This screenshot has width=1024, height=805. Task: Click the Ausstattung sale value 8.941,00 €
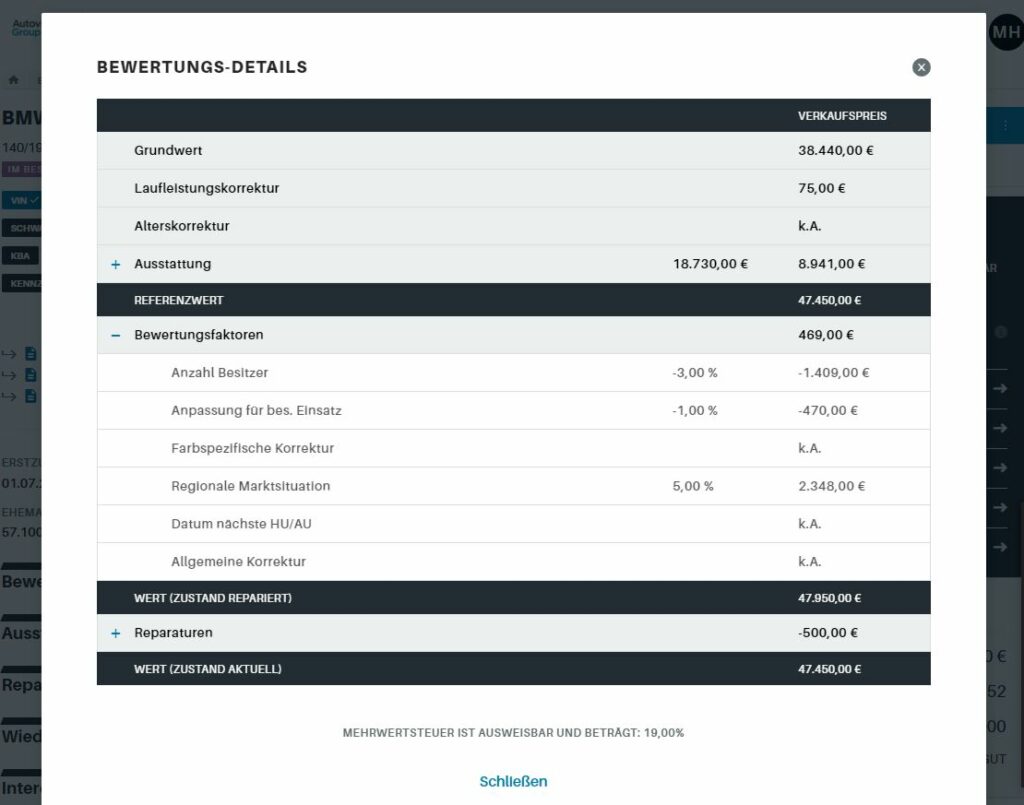pos(831,264)
